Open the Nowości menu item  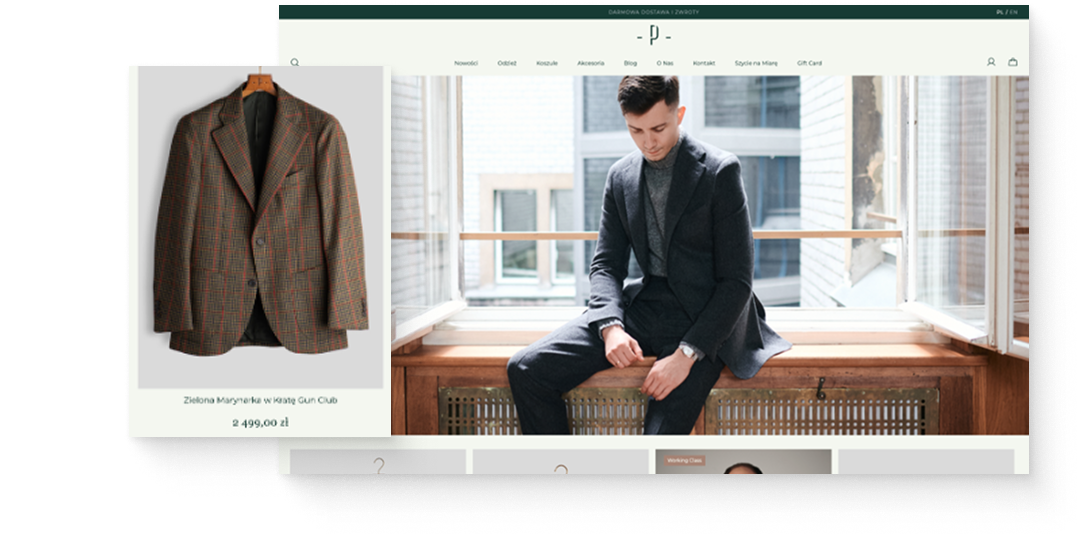[x=466, y=63]
